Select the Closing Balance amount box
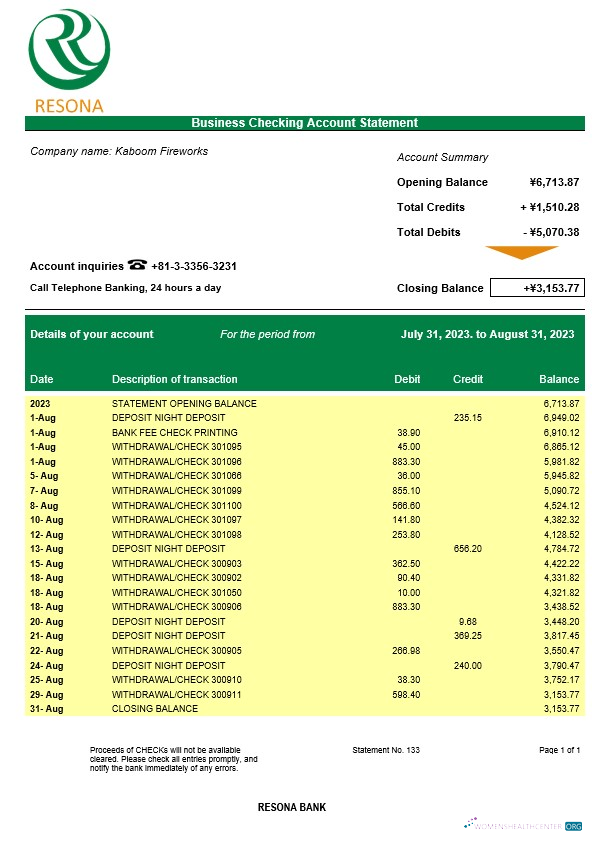Screen dimensions: 592x841 click(x=537, y=288)
